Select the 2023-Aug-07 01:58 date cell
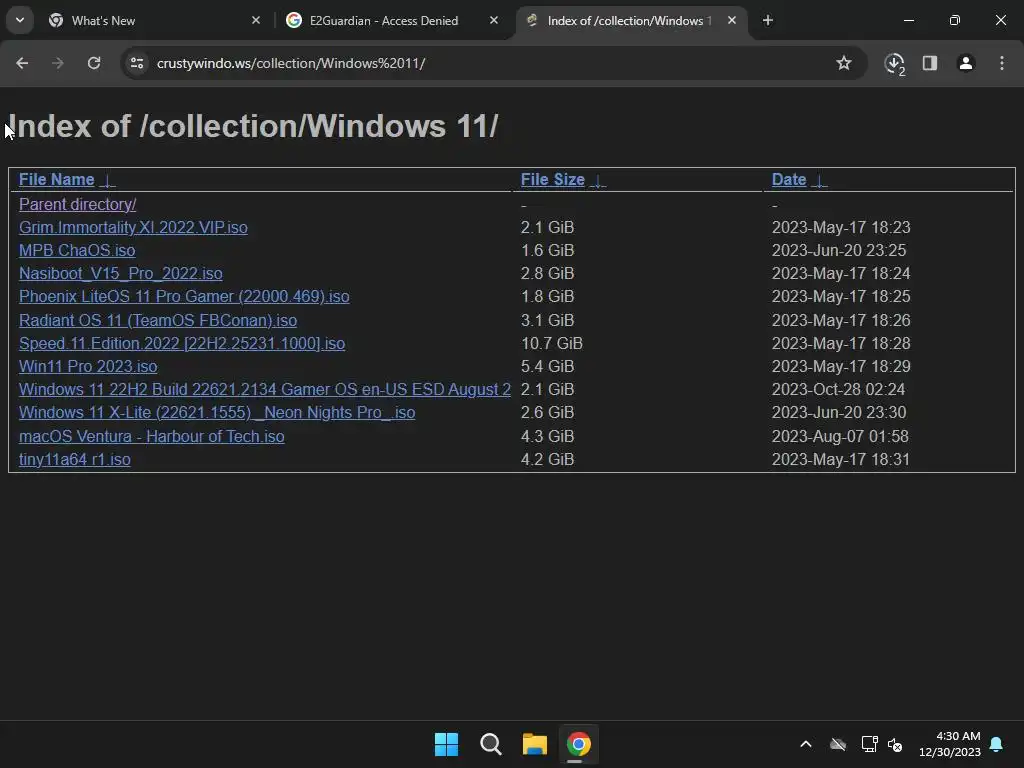This screenshot has height=768, width=1024. (840, 436)
